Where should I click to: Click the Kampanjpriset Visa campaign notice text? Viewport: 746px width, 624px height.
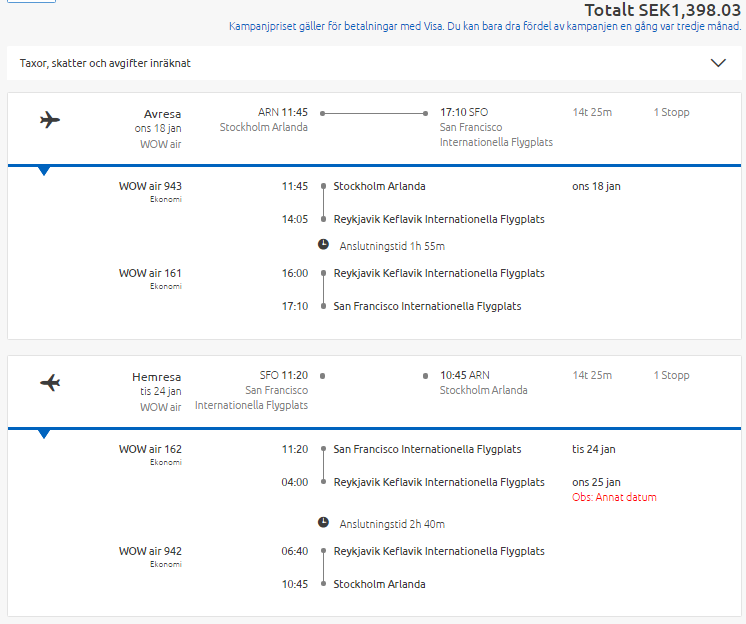point(485,26)
